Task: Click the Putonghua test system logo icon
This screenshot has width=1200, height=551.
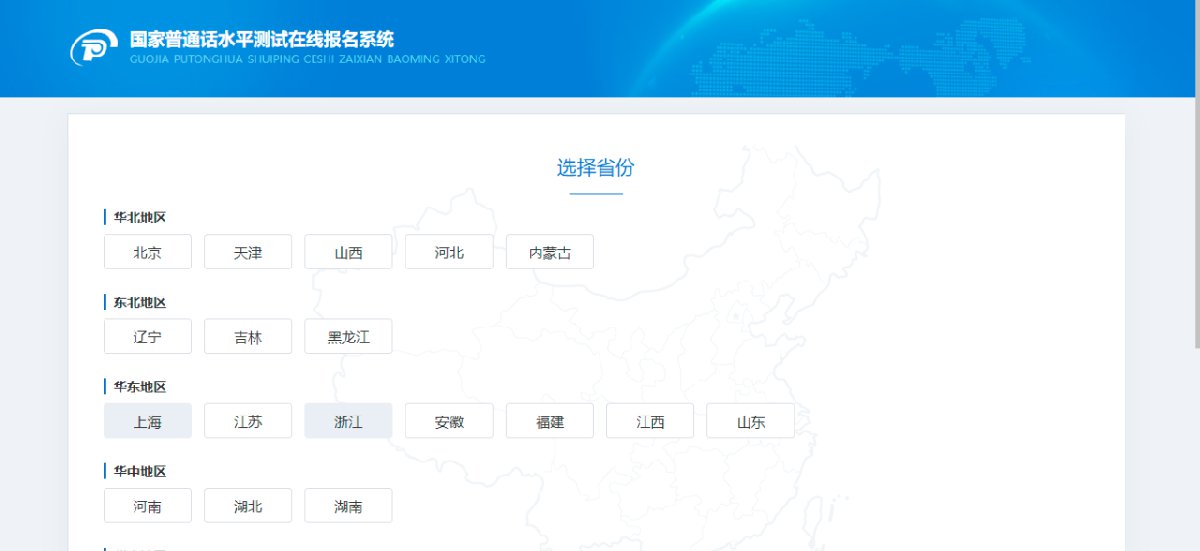Action: click(x=94, y=48)
